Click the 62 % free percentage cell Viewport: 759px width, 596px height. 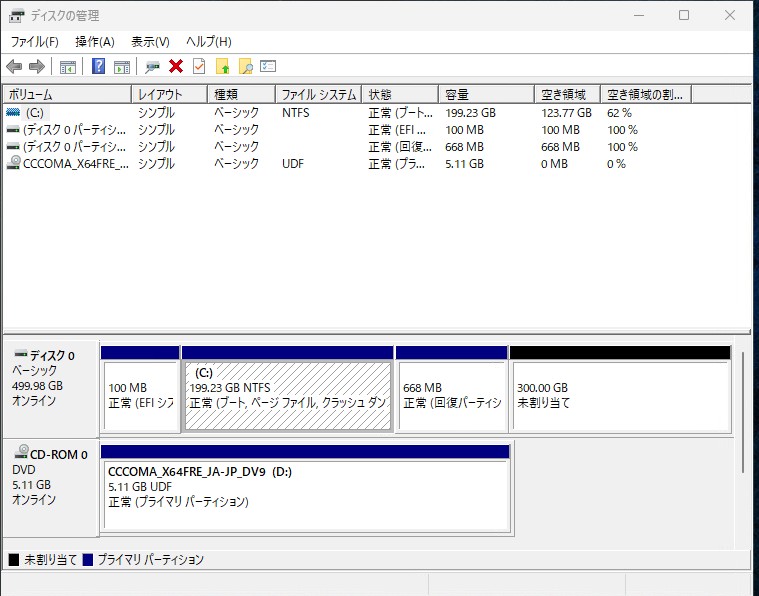click(619, 113)
